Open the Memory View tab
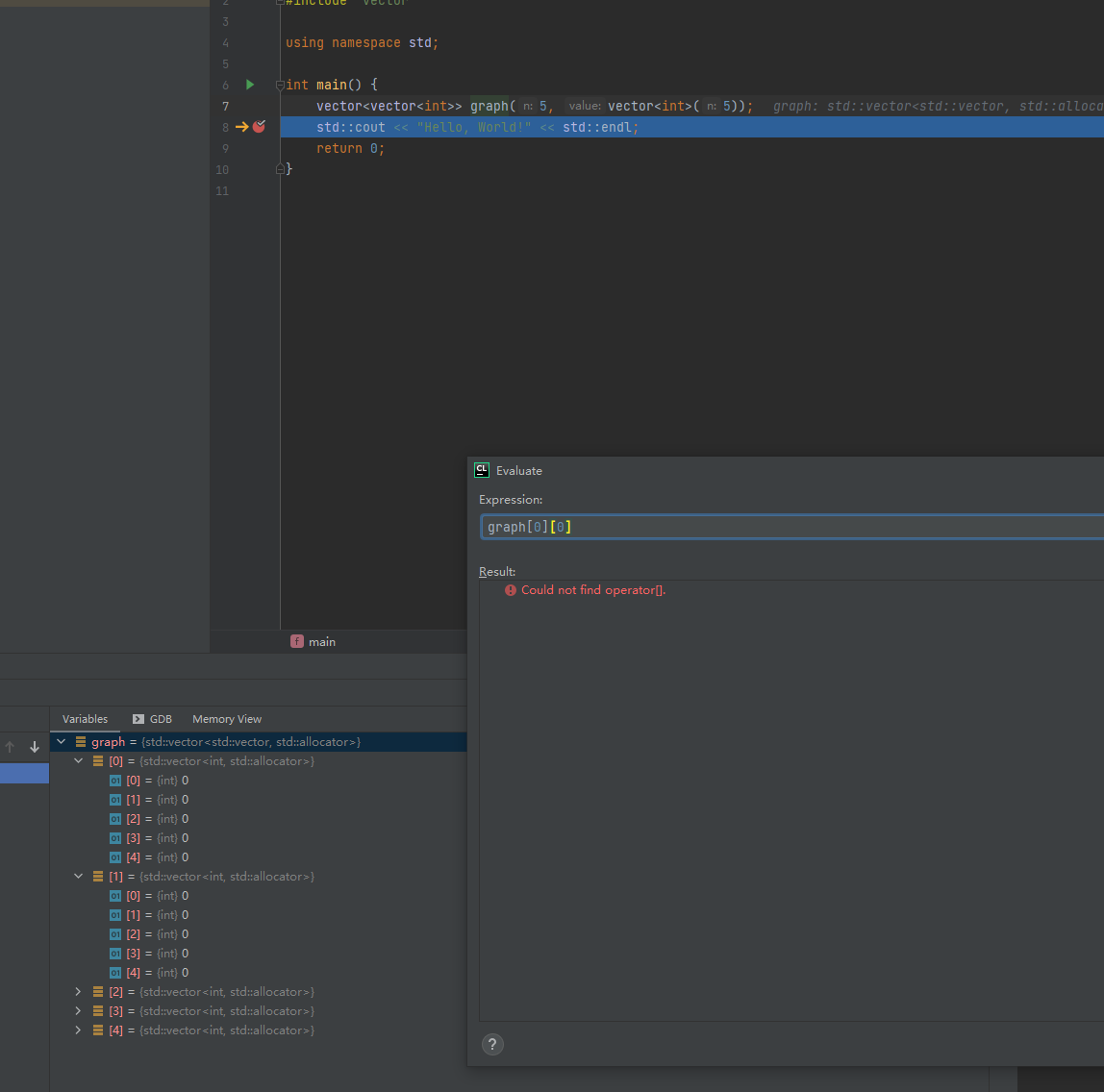This screenshot has height=1092, width=1104. 227,719
